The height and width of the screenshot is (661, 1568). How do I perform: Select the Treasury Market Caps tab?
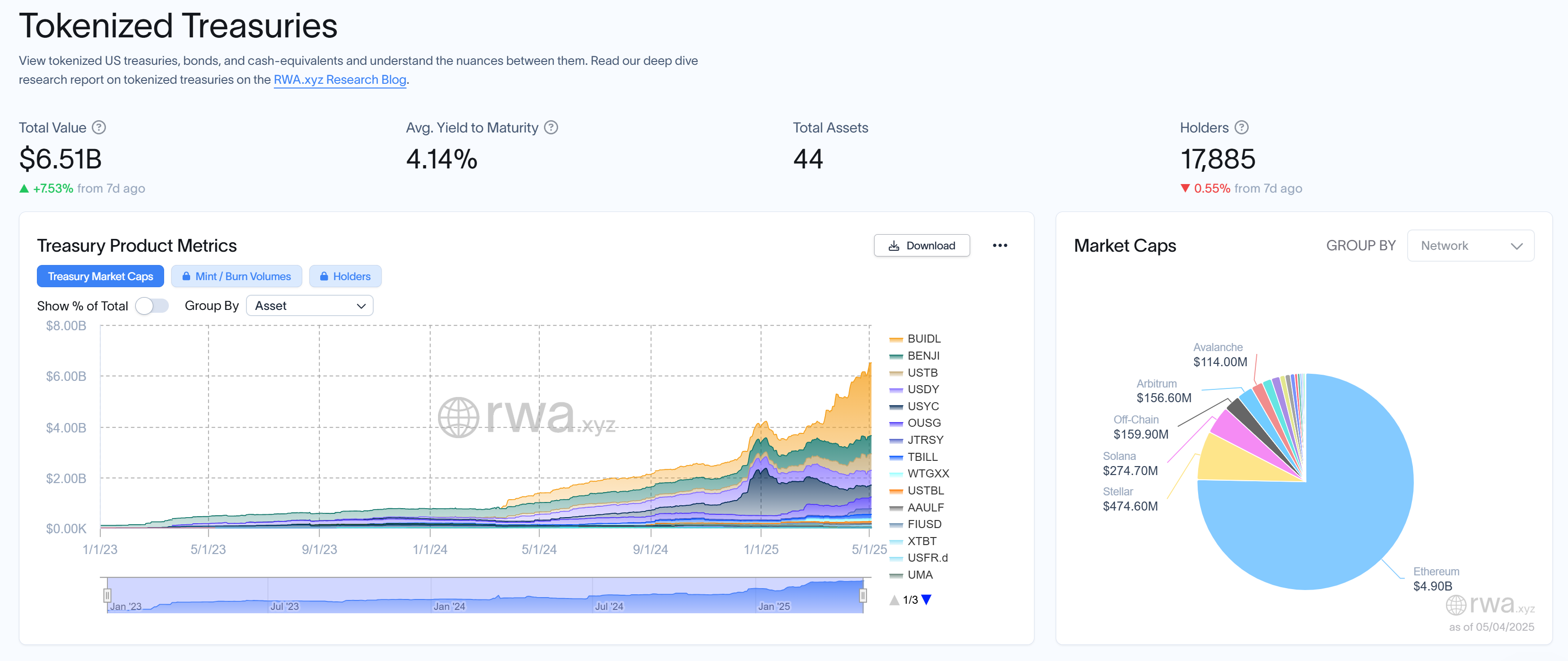click(x=100, y=276)
